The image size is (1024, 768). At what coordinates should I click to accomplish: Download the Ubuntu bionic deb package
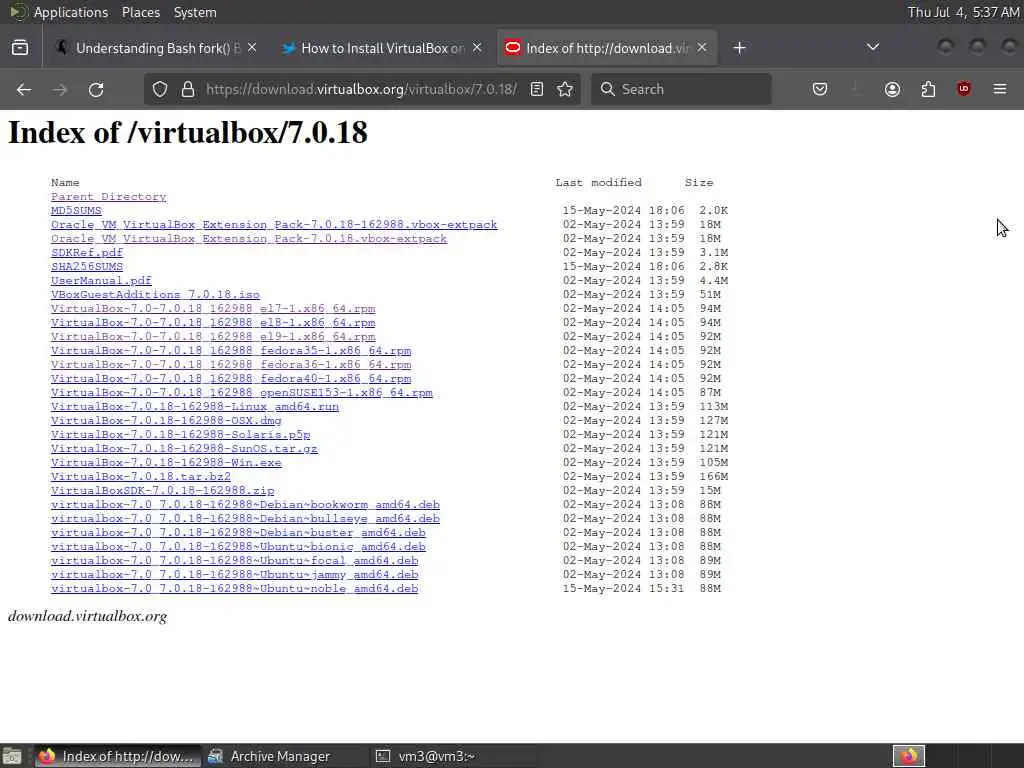[238, 547]
